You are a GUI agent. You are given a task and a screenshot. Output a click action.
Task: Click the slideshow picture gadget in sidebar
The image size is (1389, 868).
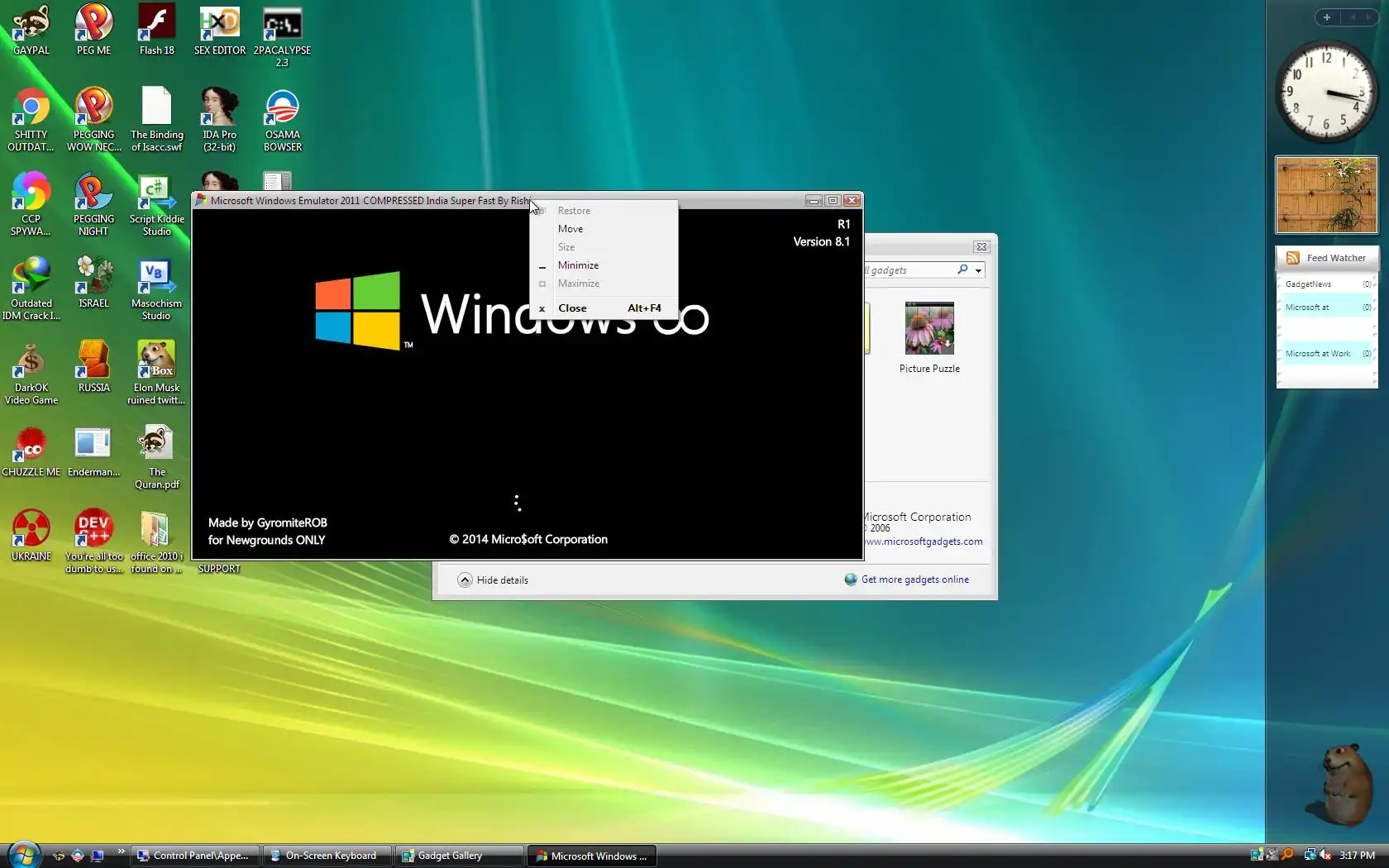coord(1326,195)
